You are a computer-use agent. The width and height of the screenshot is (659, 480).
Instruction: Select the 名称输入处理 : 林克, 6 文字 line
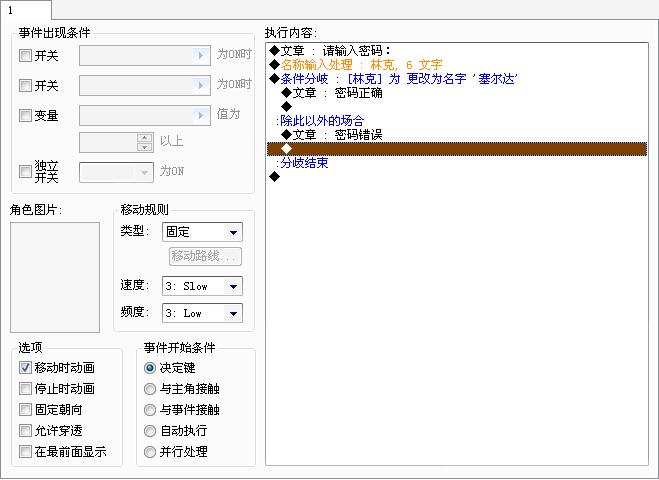[457, 65]
